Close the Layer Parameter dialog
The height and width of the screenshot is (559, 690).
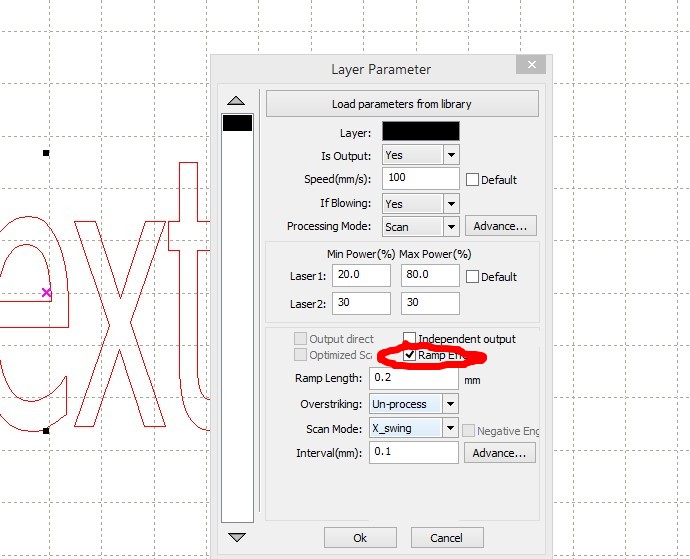[529, 66]
